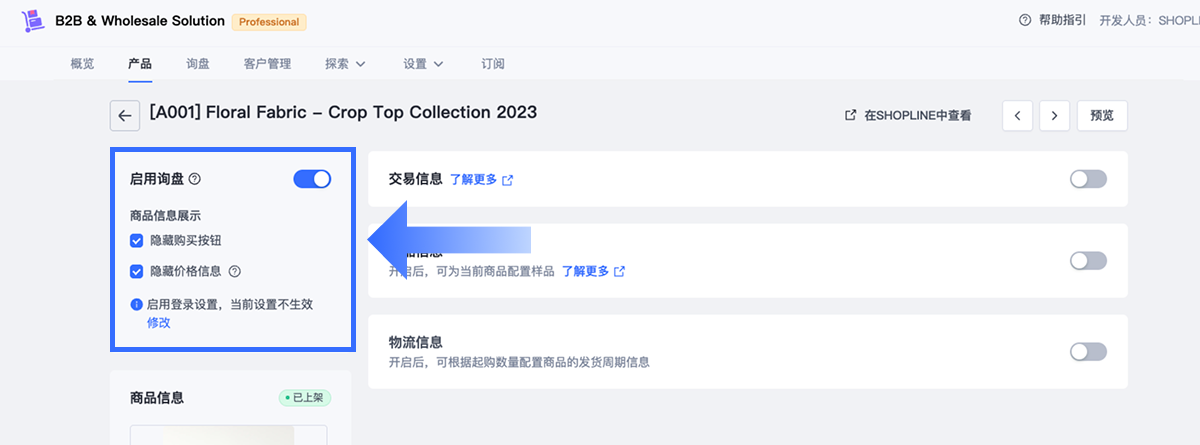Click the 预览 button
Screen dimensions: 1200x445
click(1102, 116)
